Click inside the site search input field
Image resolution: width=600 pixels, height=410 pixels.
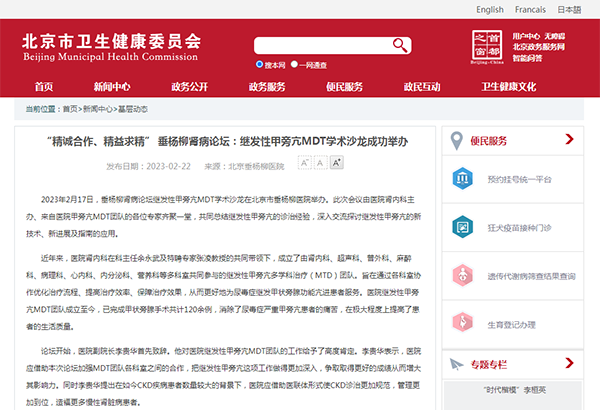click(320, 45)
